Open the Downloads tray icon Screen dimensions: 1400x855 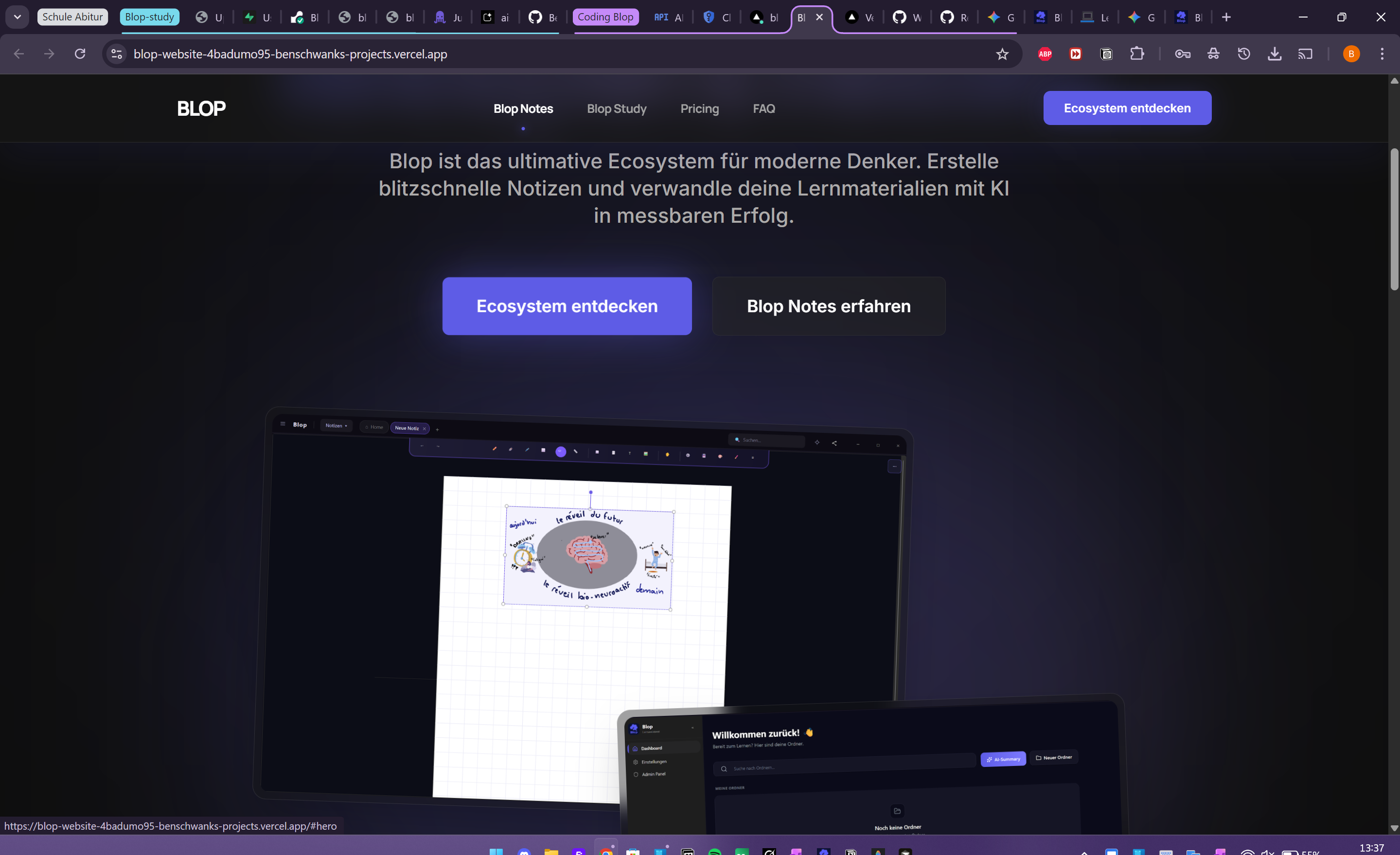pyautogui.click(x=1275, y=54)
